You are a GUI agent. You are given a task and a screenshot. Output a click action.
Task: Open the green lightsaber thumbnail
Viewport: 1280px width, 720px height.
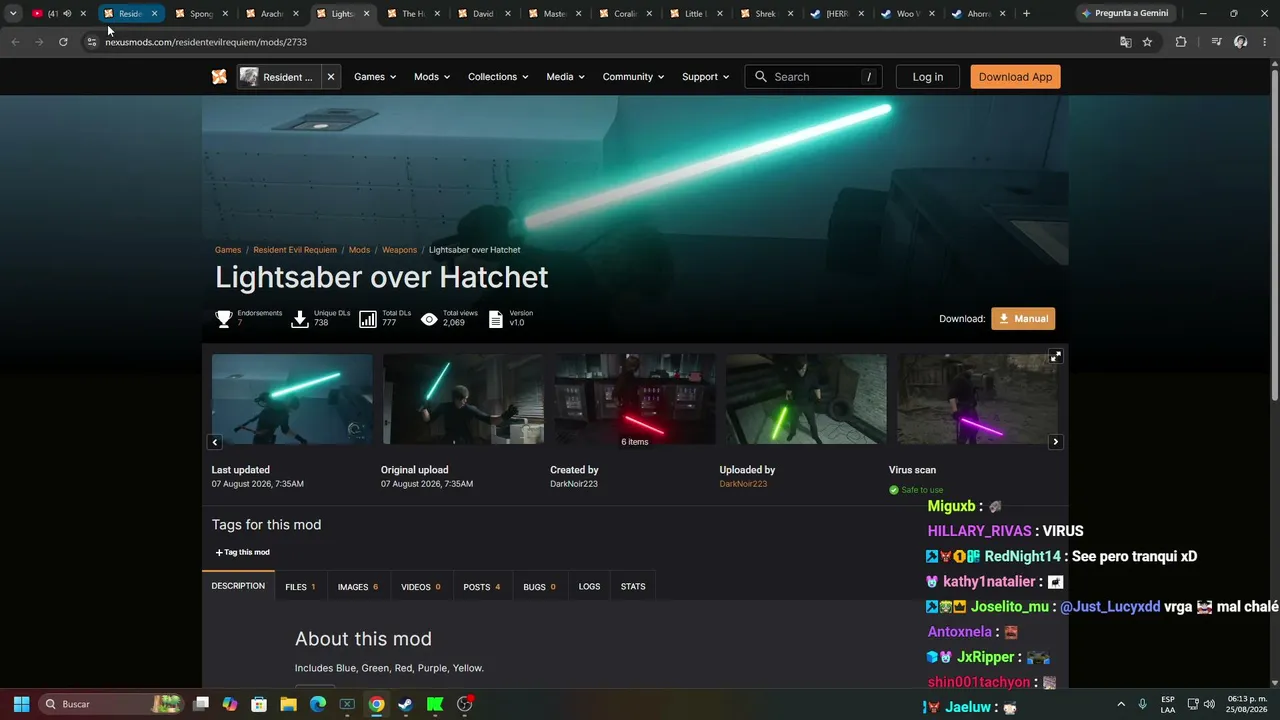[806, 399]
